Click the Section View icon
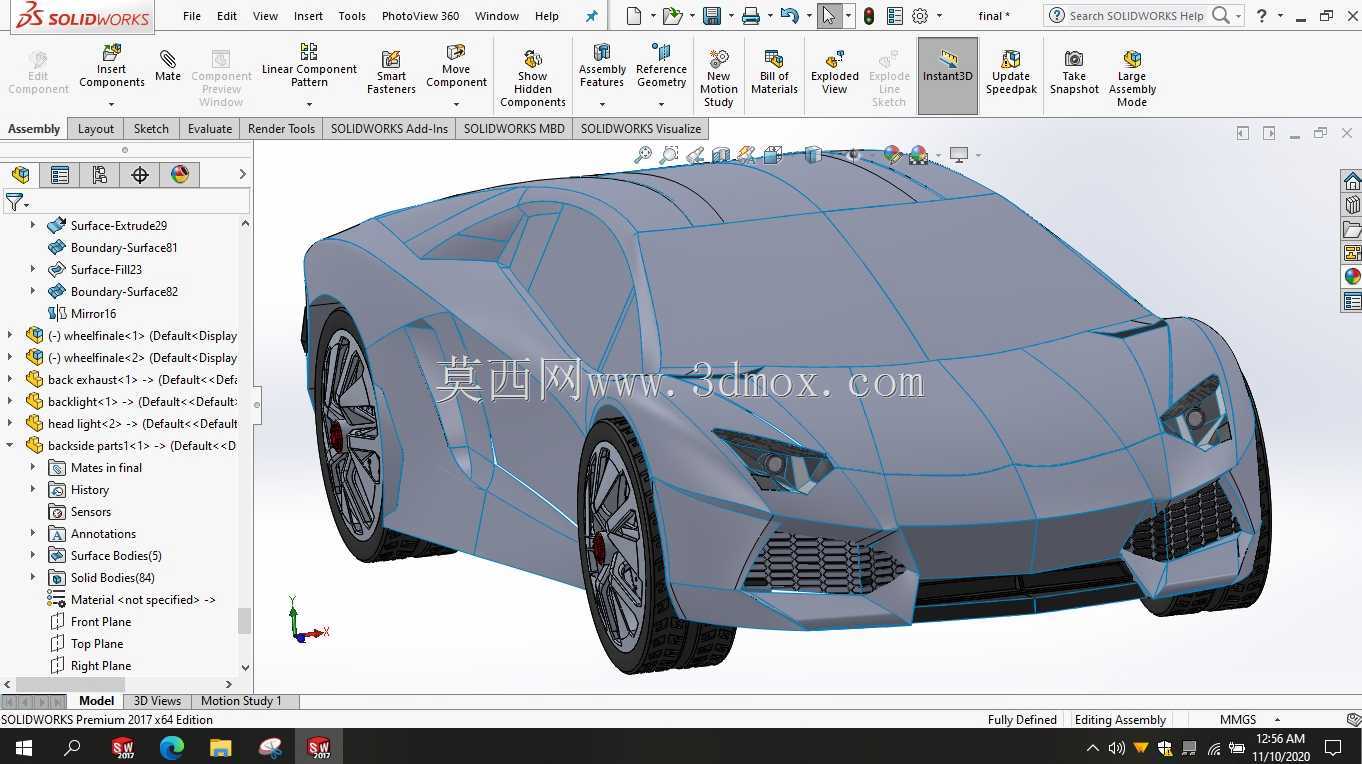The width and height of the screenshot is (1362, 764). (x=721, y=155)
